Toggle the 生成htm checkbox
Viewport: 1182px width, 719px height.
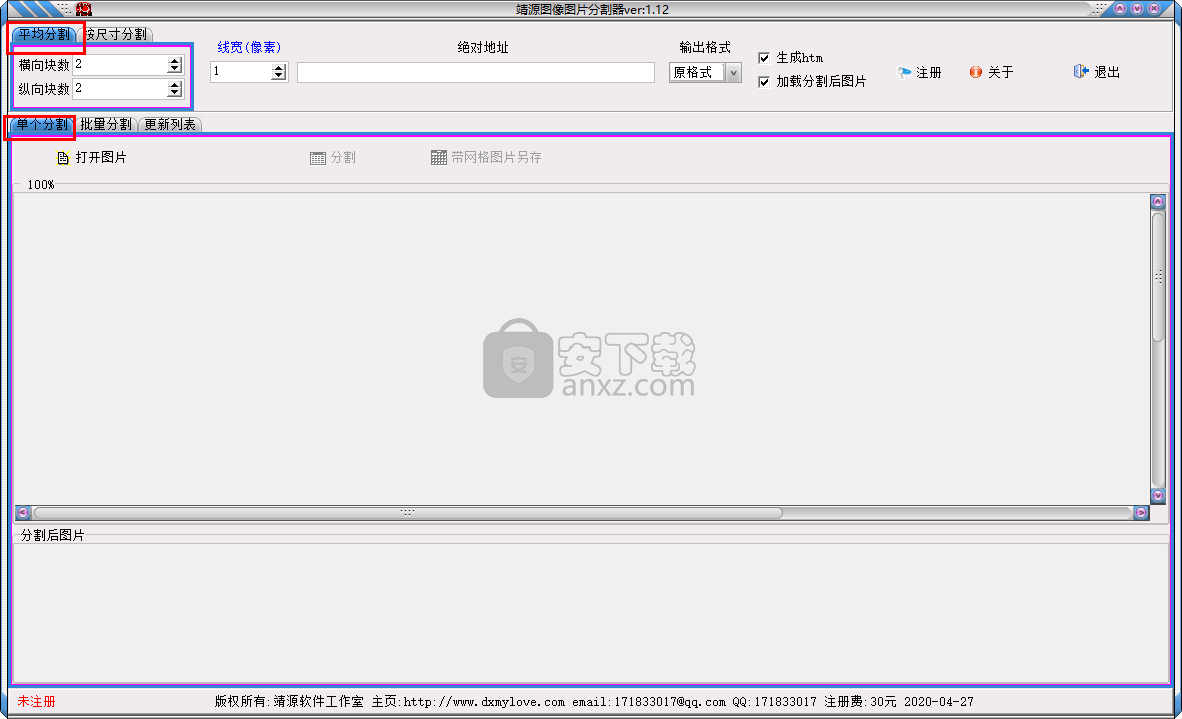pyautogui.click(x=764, y=58)
